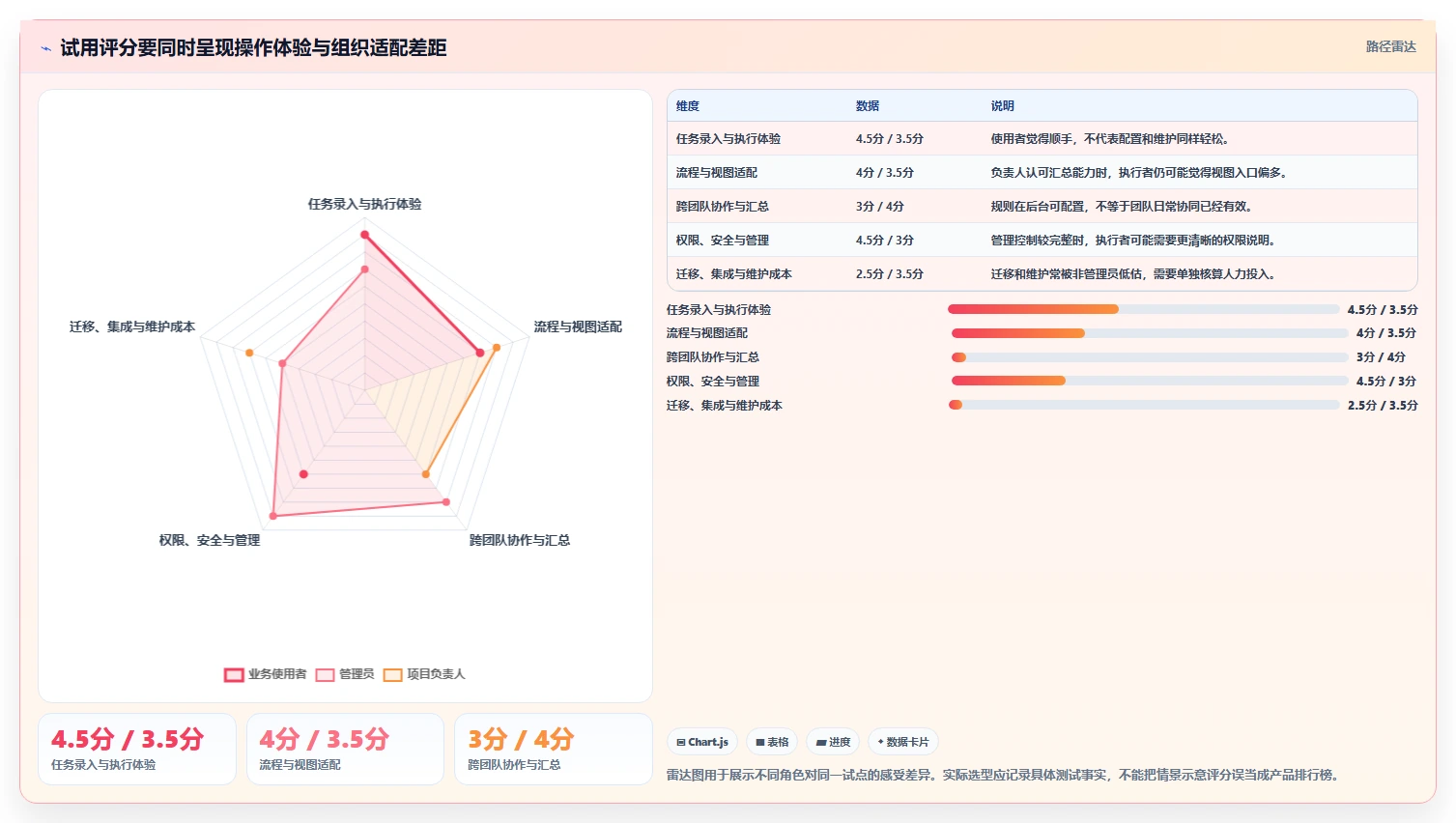
Task: Click table cell 权限、安全与管理
Action: click(x=723, y=241)
